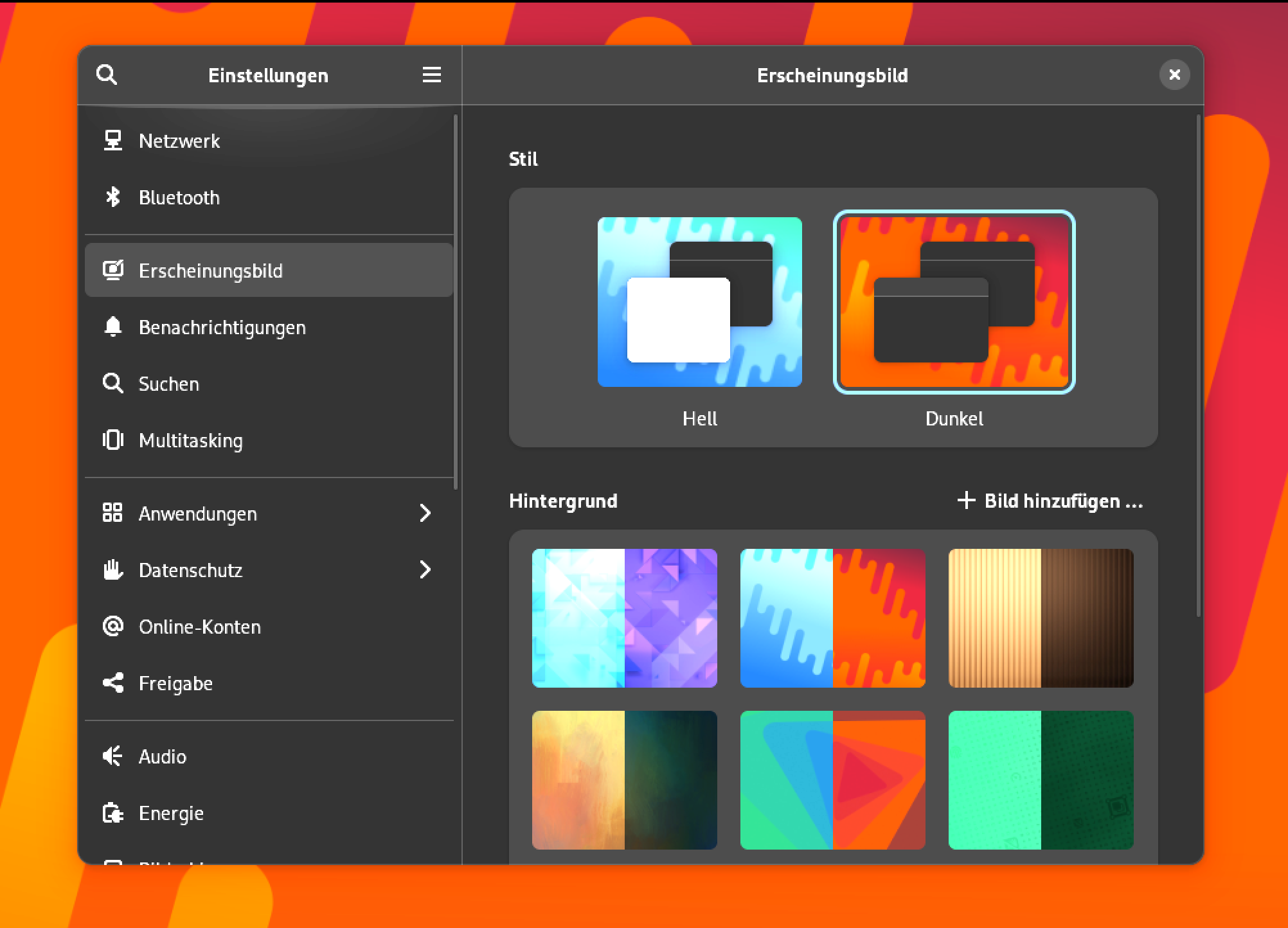Click the Multitasking sidebar icon
The width and height of the screenshot is (1288, 928).
(x=113, y=440)
